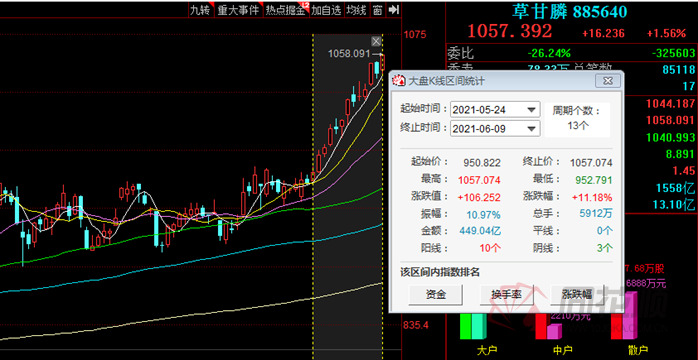Rank indices by 换手率 button
The height and width of the screenshot is (360, 698).
coord(507,294)
